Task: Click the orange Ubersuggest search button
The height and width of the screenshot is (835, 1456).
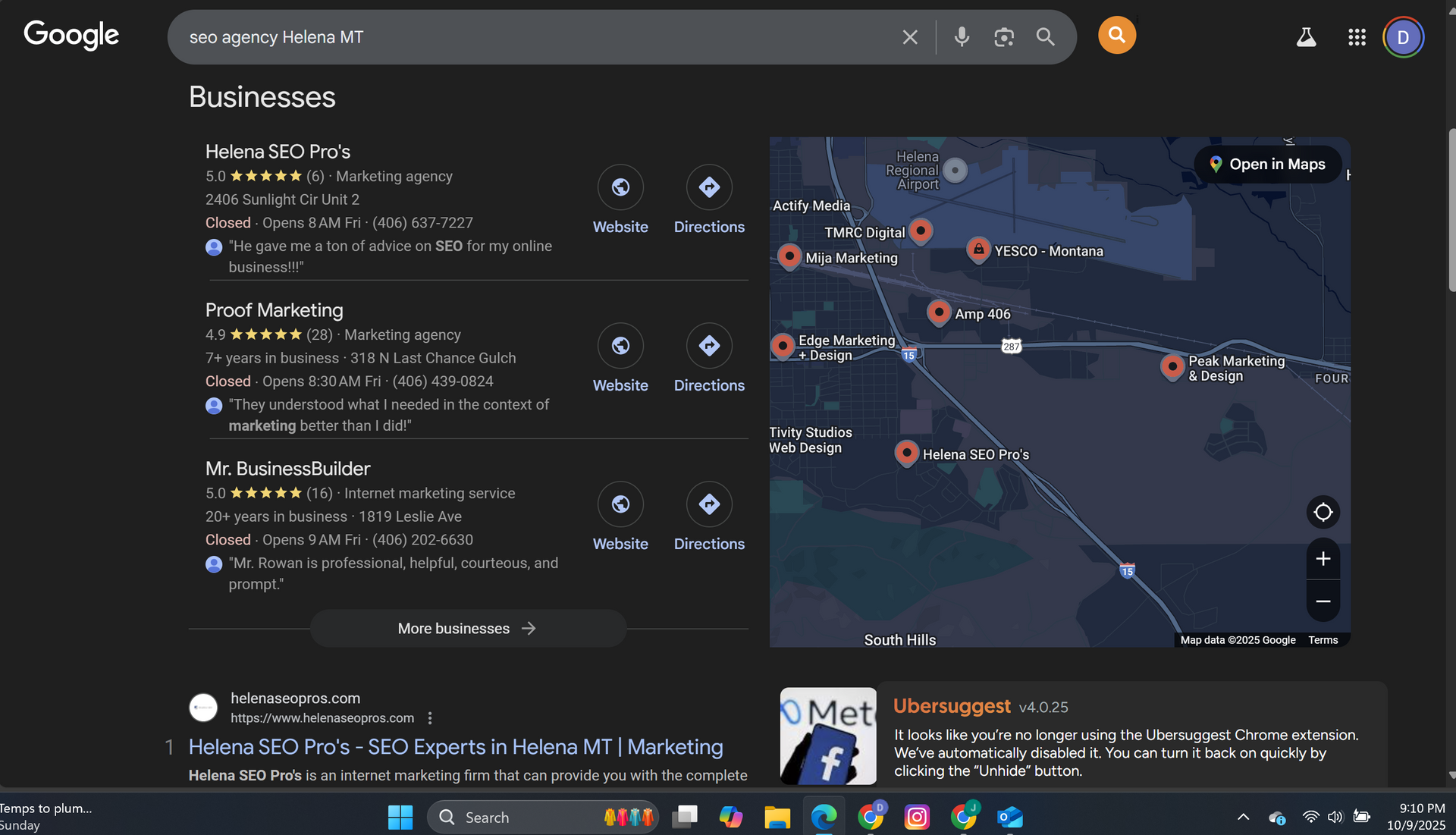Action: pyautogui.click(x=1116, y=36)
